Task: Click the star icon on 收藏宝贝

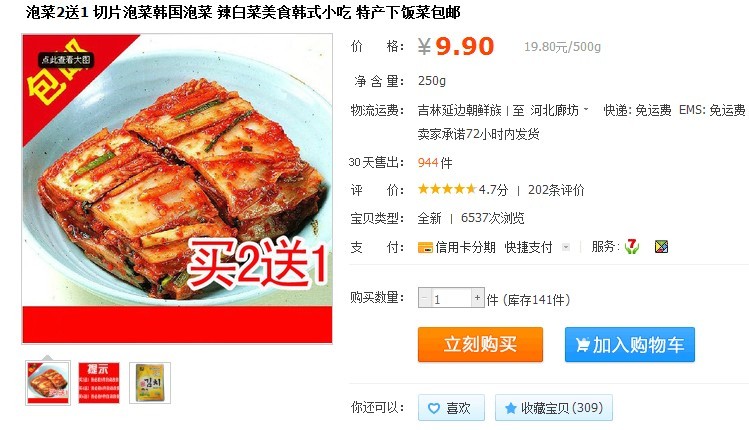Action: 510,408
